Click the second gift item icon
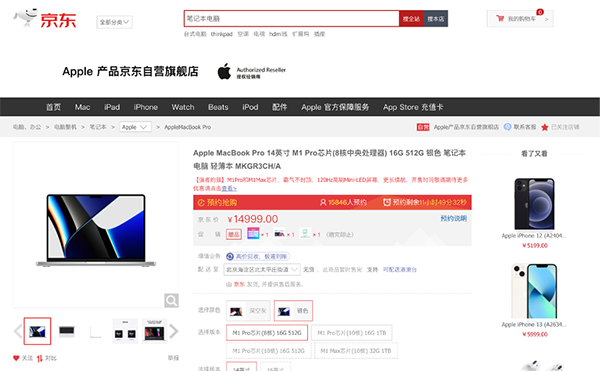Viewport: 600px width, 371px height. (279, 233)
